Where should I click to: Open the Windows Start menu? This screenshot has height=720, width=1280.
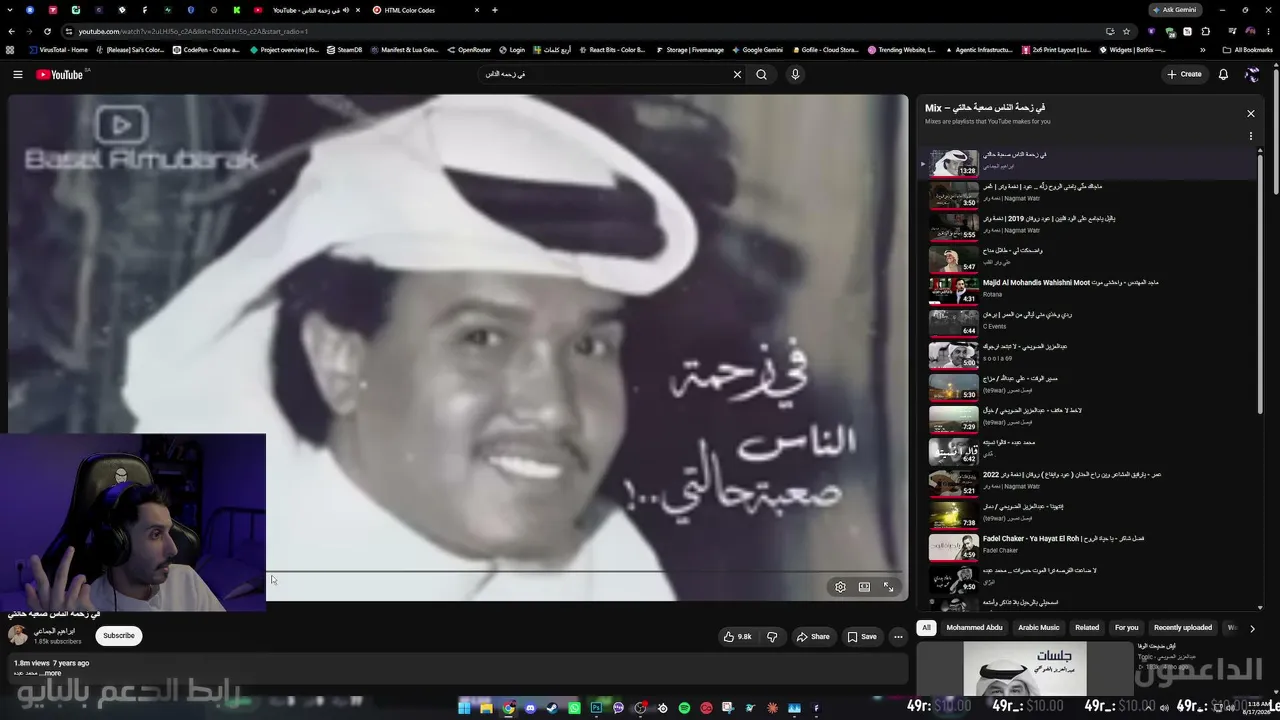(x=464, y=708)
